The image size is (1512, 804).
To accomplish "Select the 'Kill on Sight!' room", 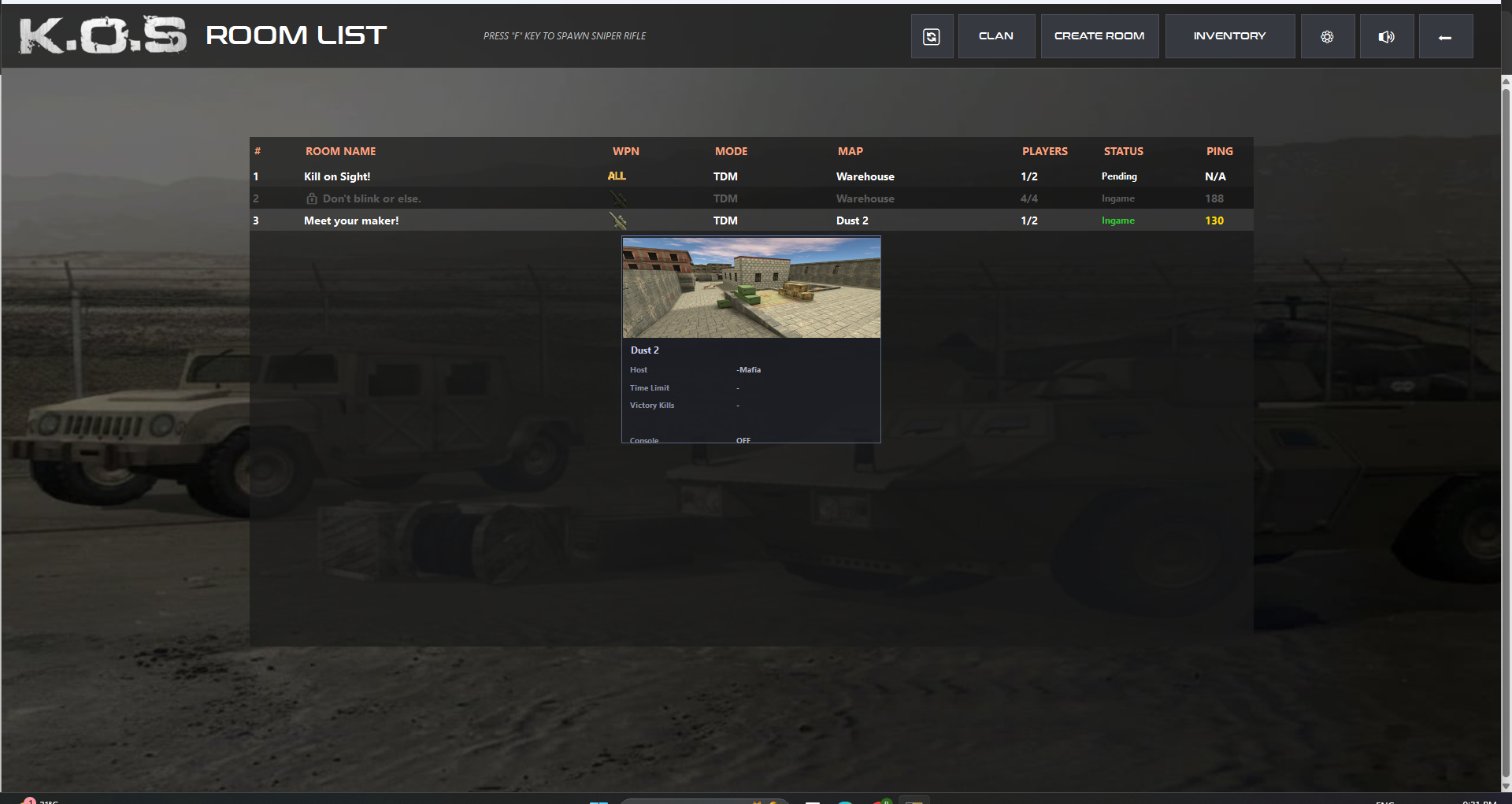I will 337,176.
